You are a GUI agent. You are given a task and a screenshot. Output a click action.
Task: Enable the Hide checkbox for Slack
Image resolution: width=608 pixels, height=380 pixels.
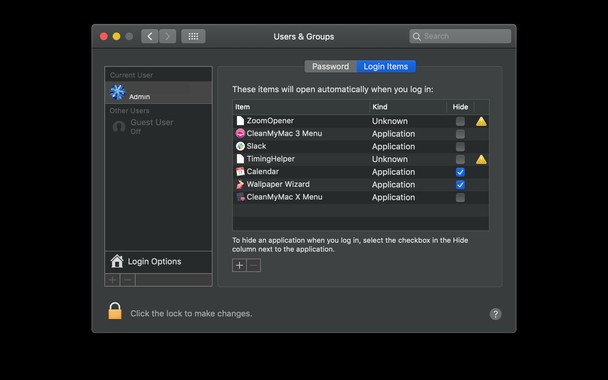(x=460, y=147)
